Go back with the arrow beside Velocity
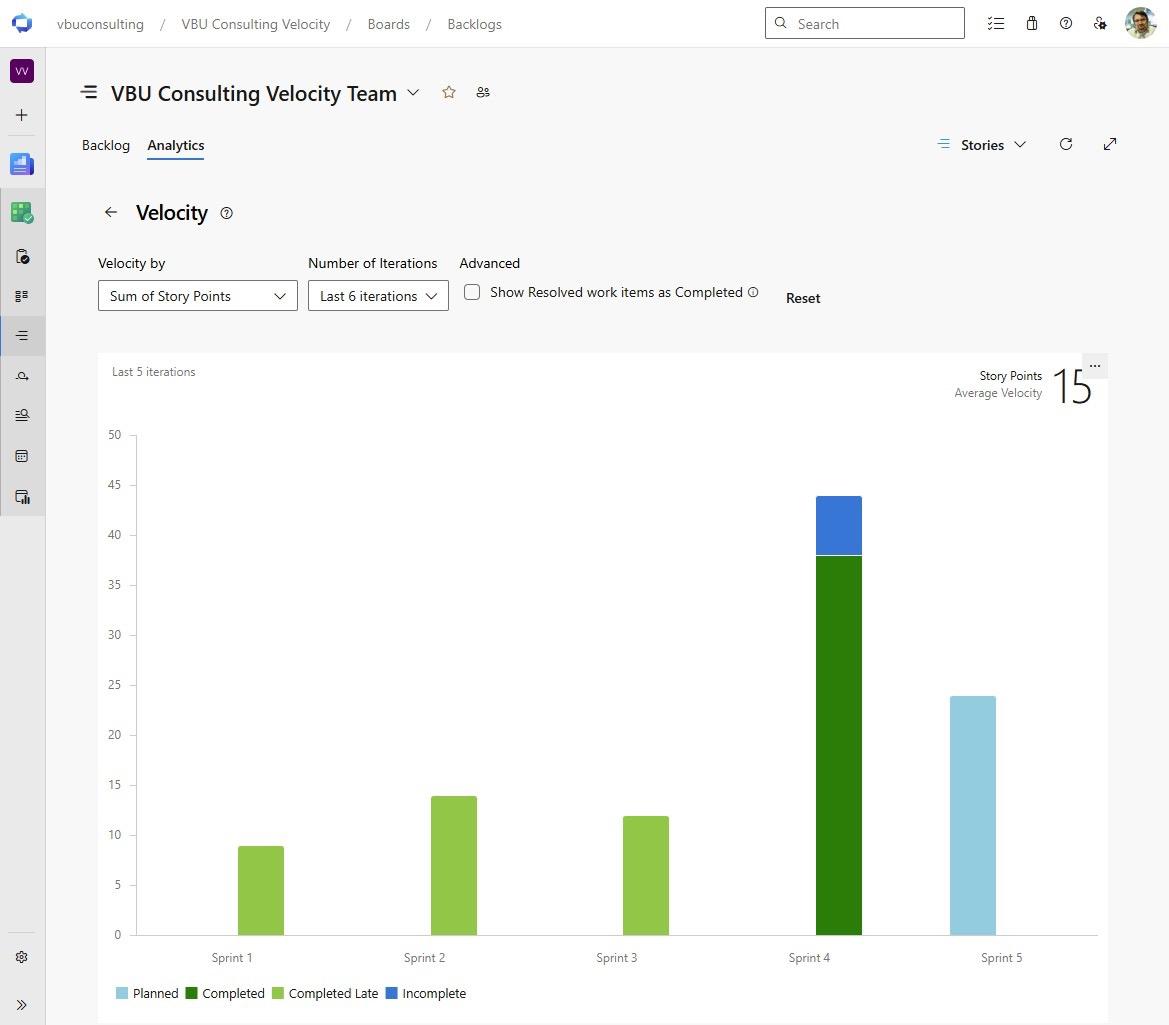Image resolution: width=1169 pixels, height=1025 pixels. [x=110, y=212]
